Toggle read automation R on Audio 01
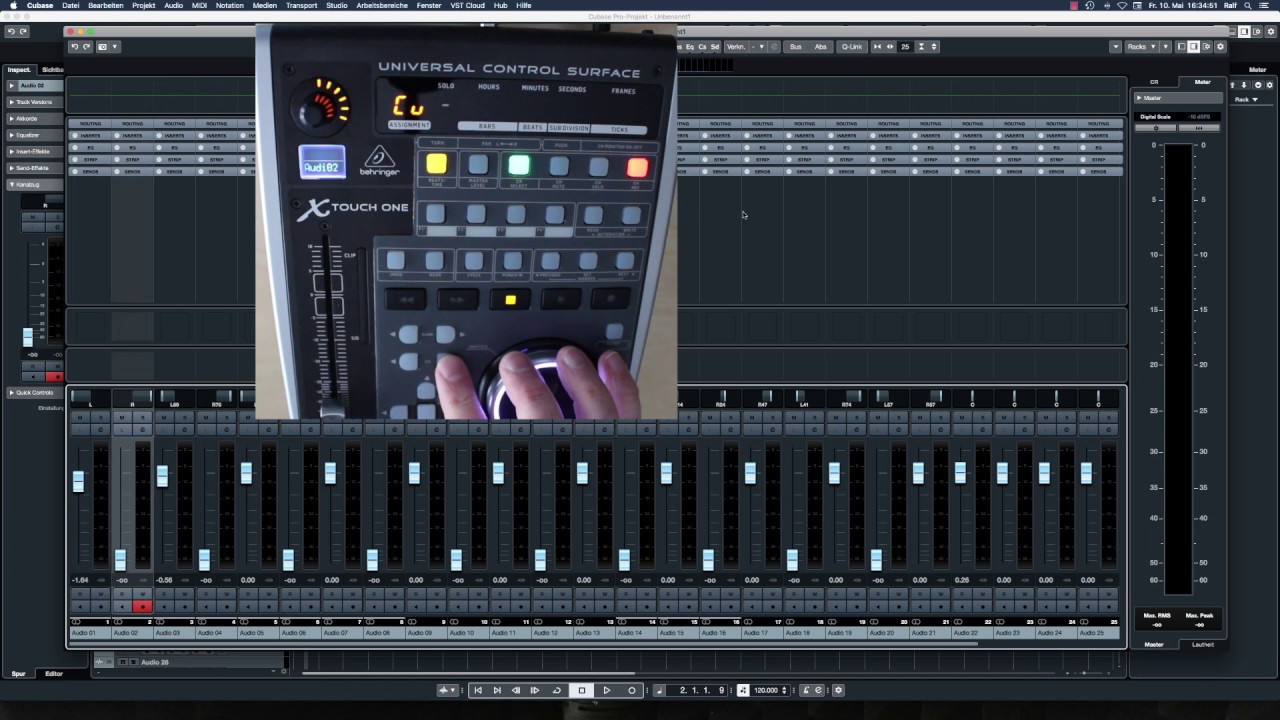 pyautogui.click(x=79, y=595)
